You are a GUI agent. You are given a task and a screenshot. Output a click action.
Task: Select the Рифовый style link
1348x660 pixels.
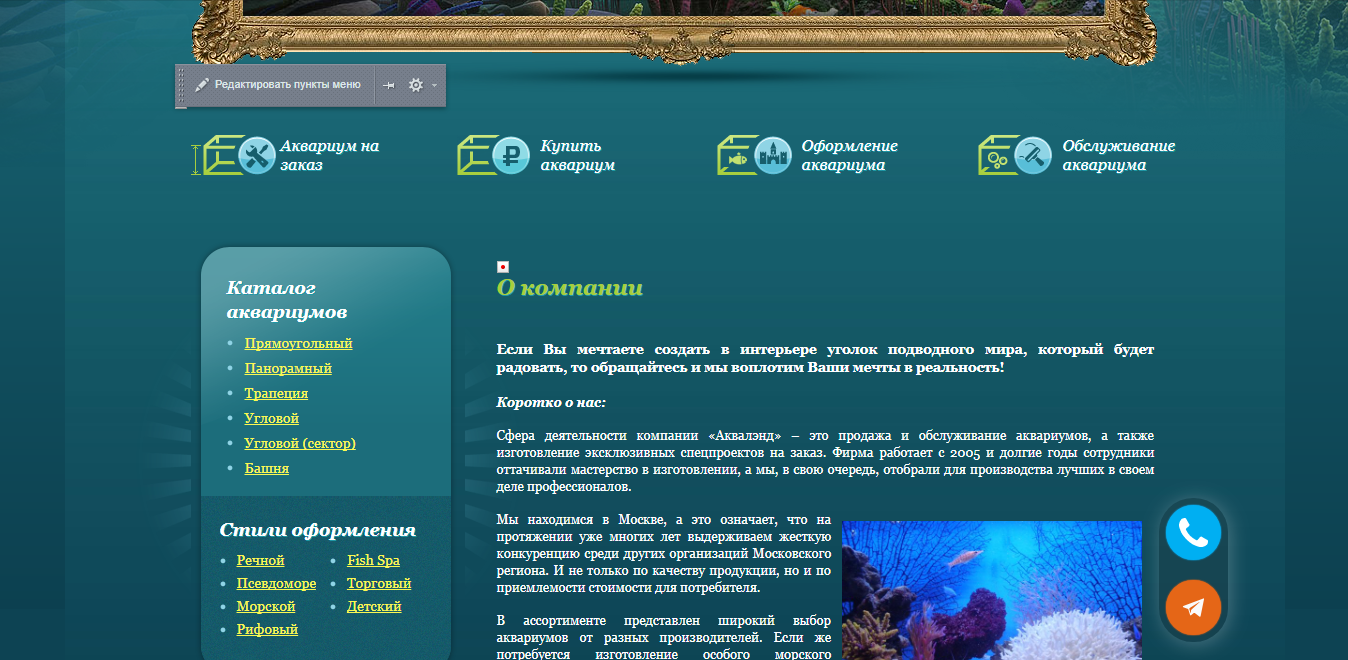click(x=267, y=629)
